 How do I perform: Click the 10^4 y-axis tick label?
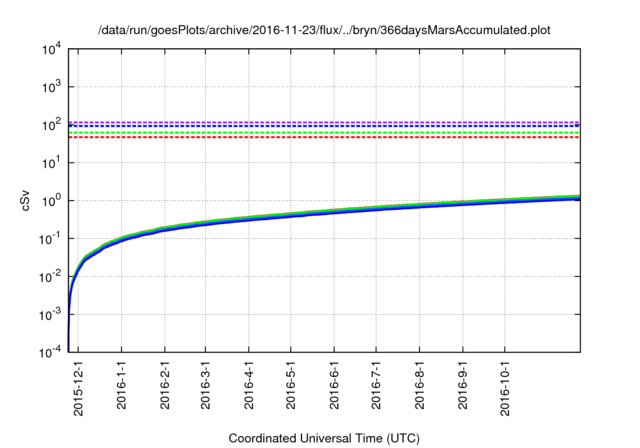pyautogui.click(x=51, y=49)
